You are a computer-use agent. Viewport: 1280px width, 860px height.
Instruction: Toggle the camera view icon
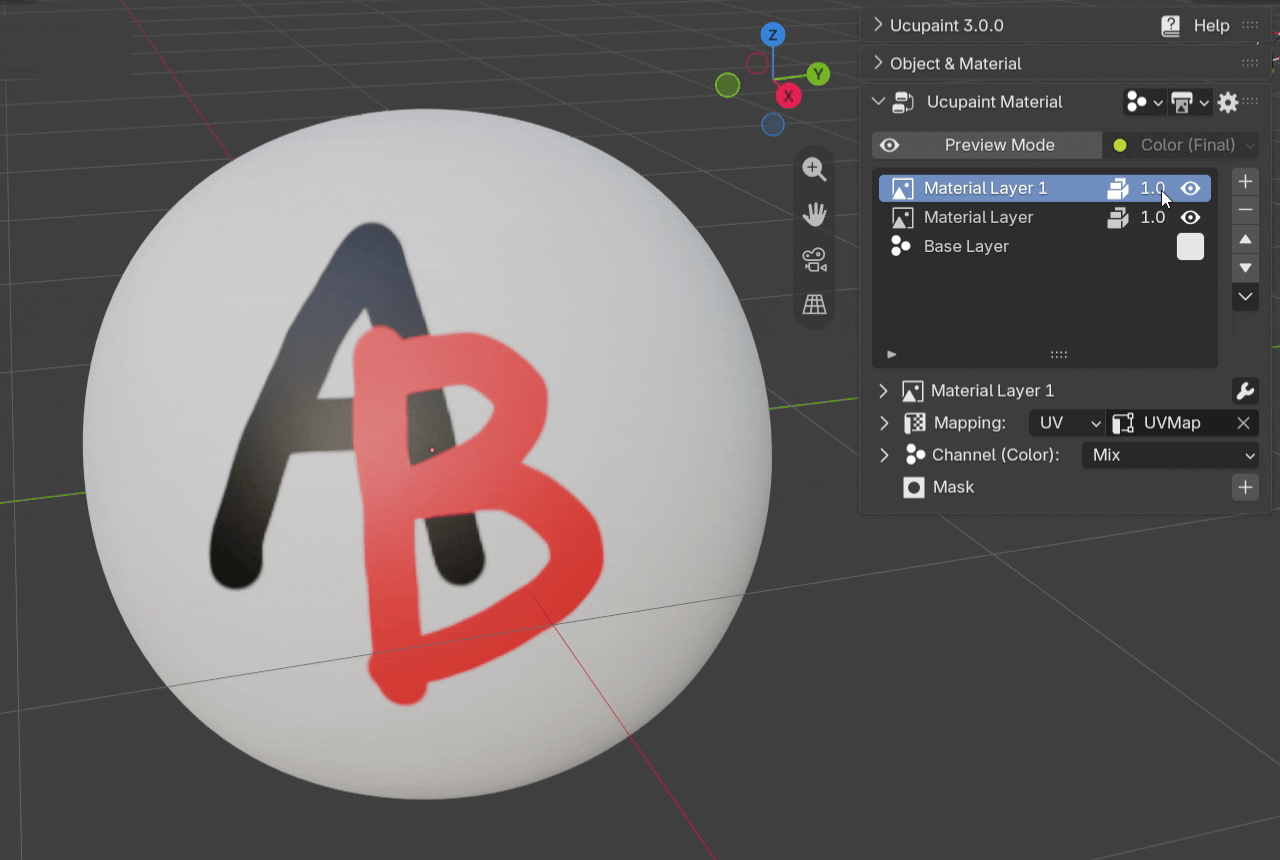815,260
